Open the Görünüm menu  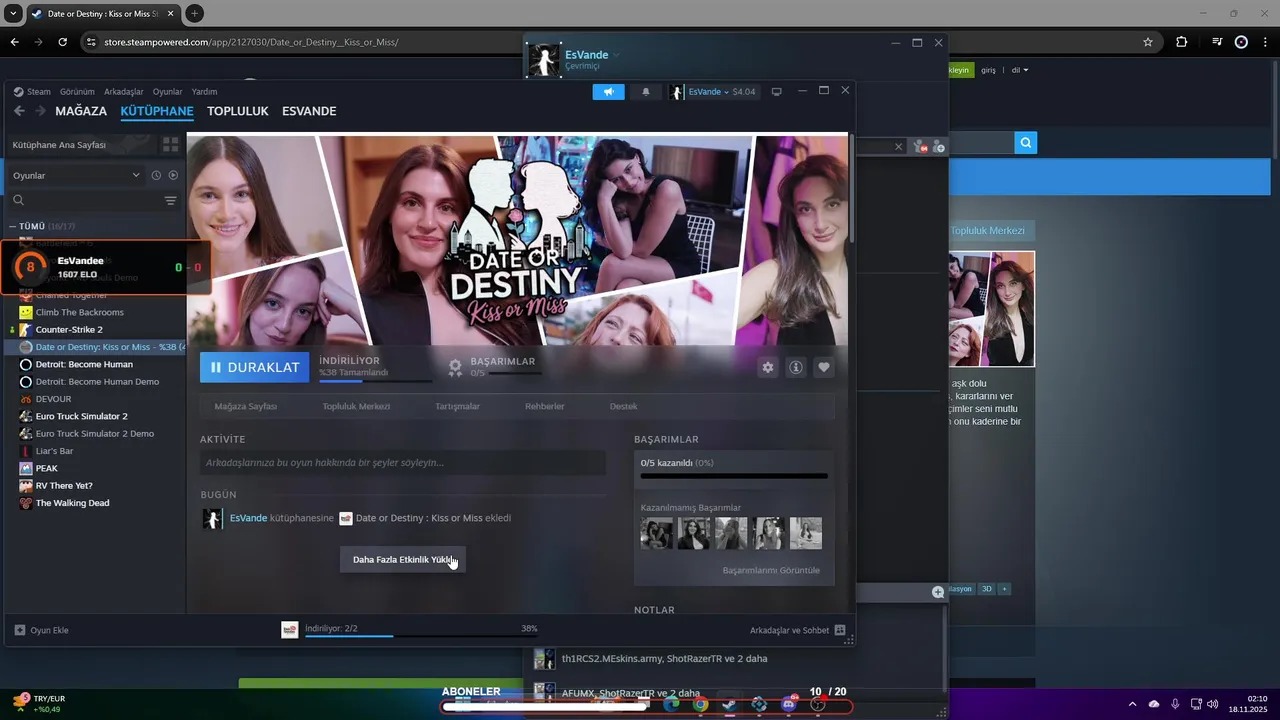point(77,91)
